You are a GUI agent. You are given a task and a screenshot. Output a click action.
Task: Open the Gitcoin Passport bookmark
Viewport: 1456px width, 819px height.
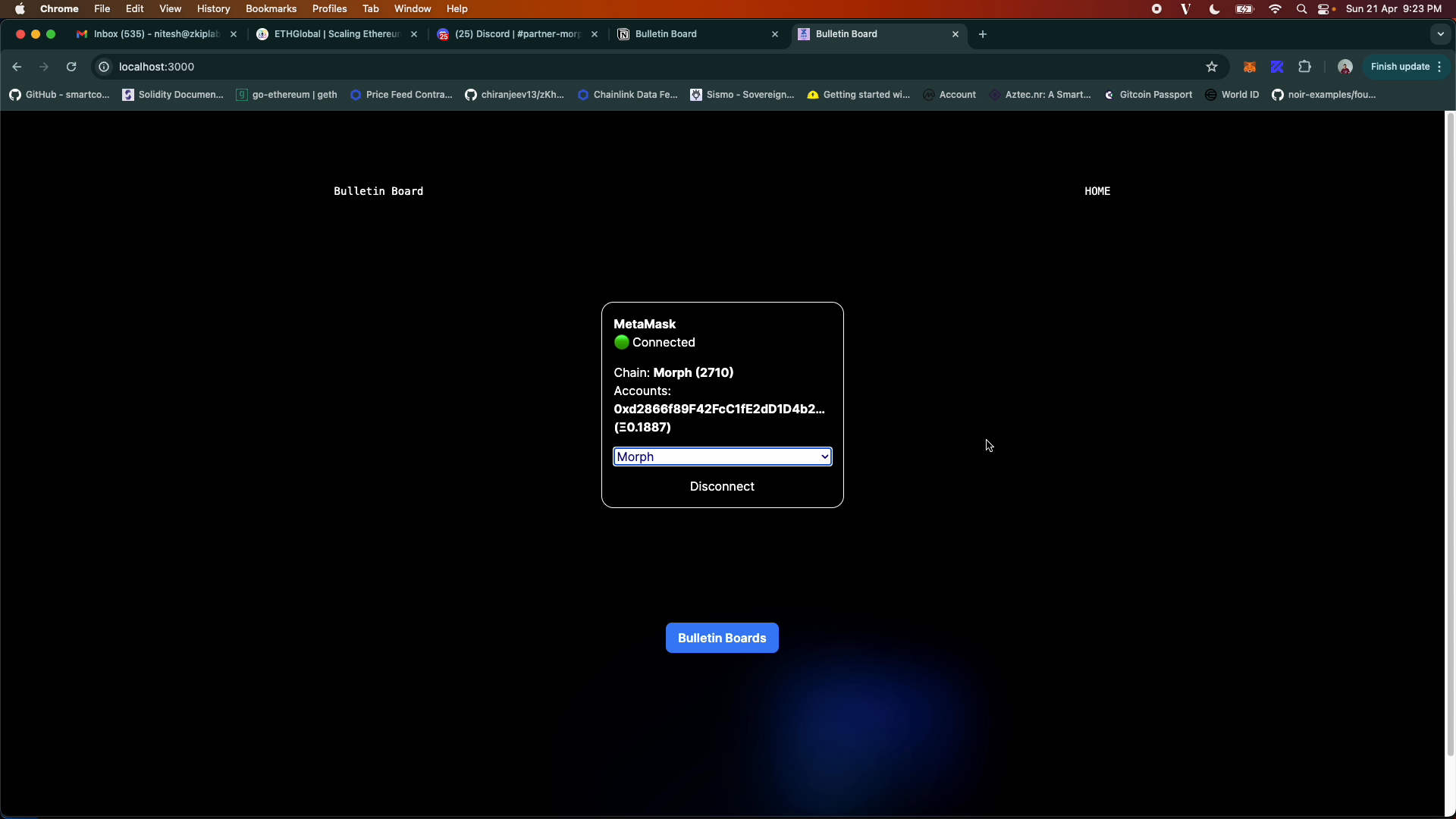point(1148,95)
